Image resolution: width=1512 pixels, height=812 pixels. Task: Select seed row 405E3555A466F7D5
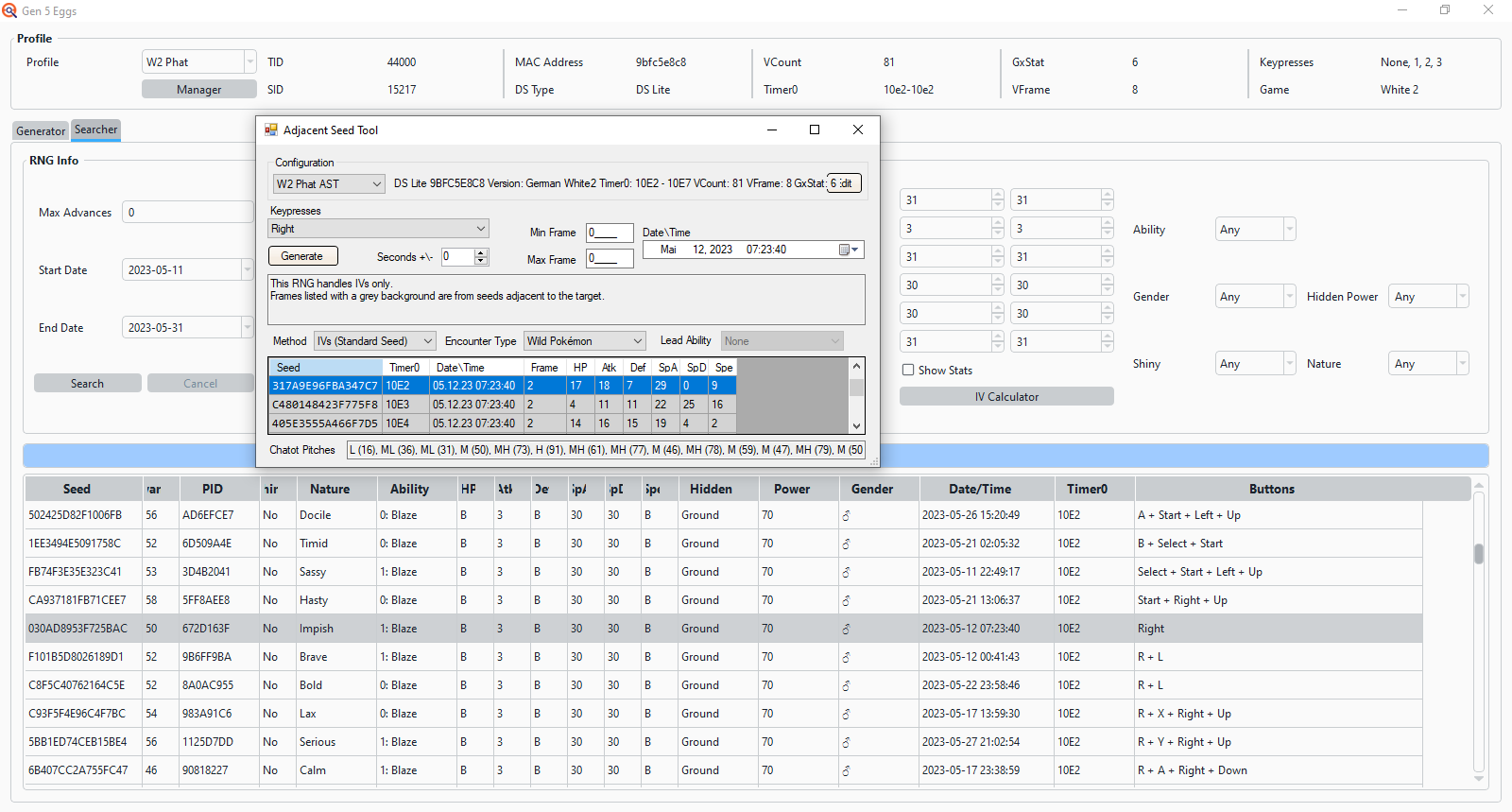(x=503, y=423)
